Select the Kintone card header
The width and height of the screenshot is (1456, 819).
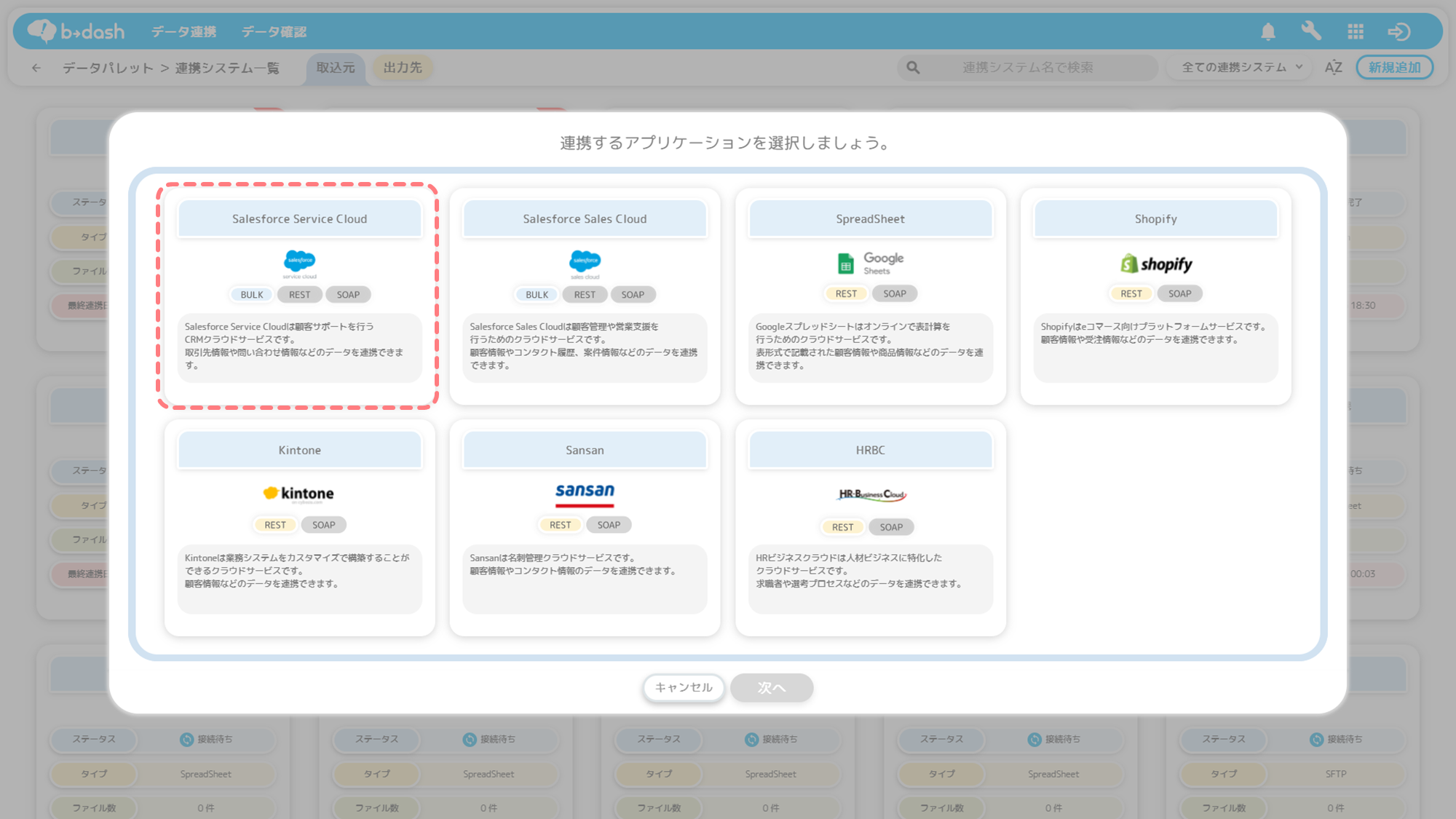click(x=299, y=450)
